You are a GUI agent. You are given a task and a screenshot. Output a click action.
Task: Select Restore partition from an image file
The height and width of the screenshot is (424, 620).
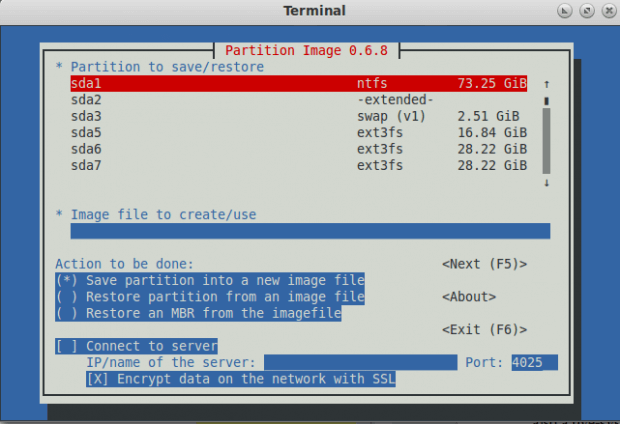point(210,297)
